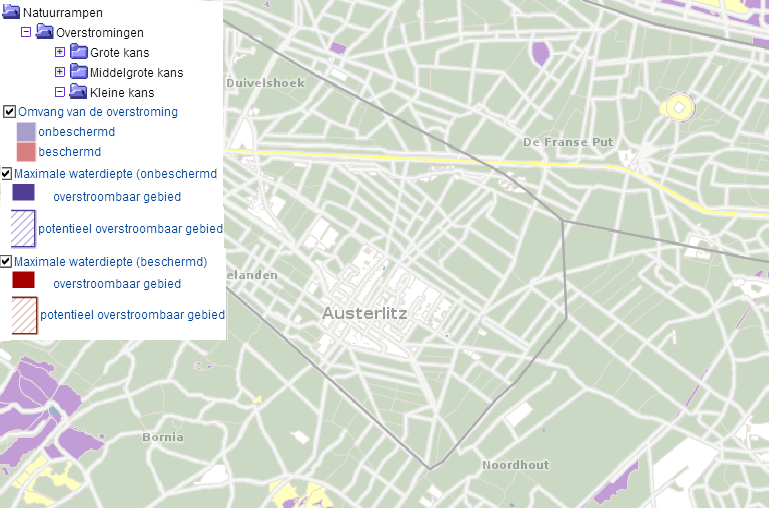The image size is (769, 508).
Task: Select the Natuurrampen tree label
Action: coord(63,13)
